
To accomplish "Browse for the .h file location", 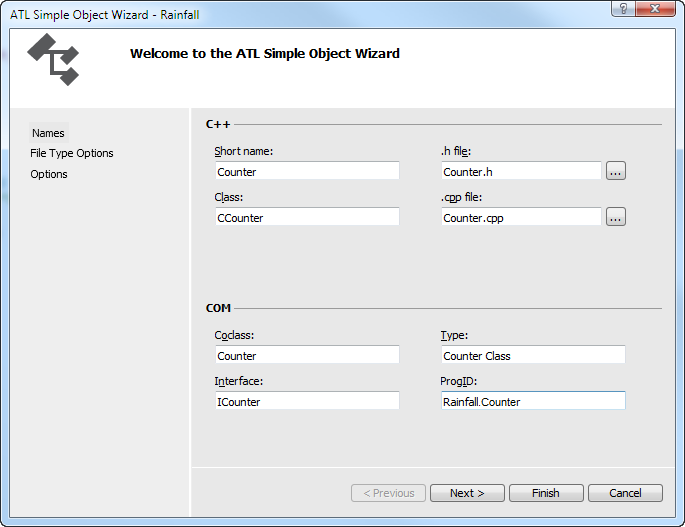I will tap(616, 171).
